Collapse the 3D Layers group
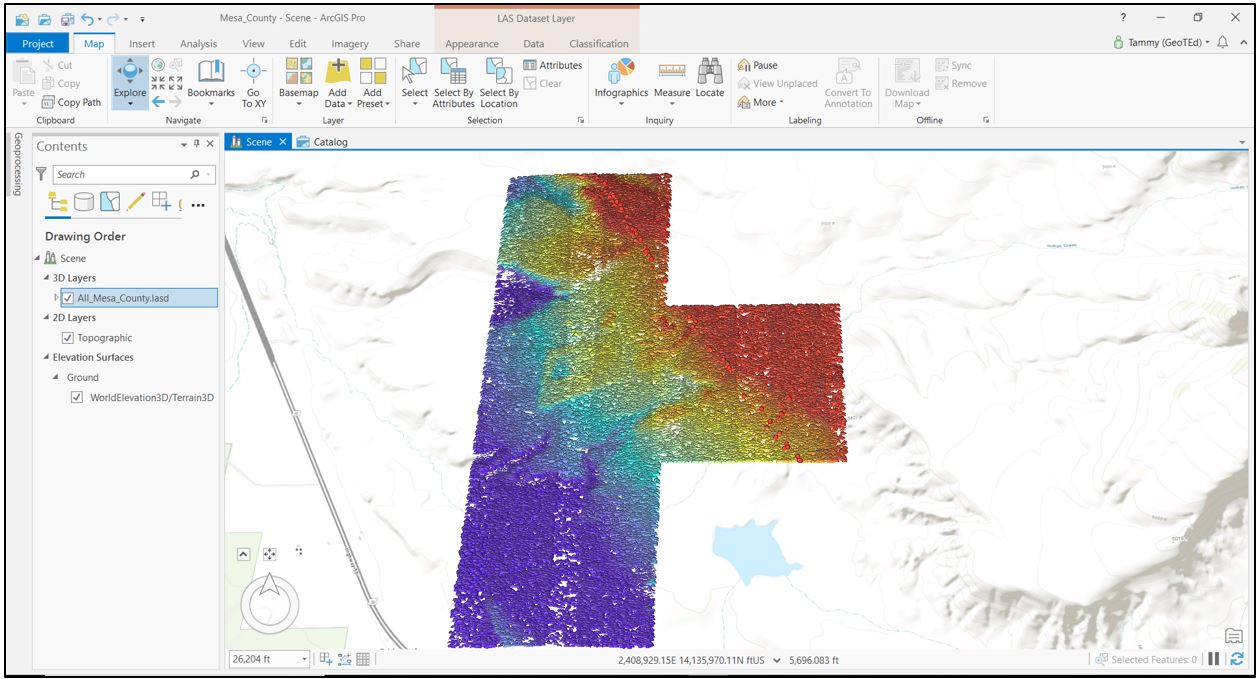Image resolution: width=1258 pixels, height=679 pixels. pyautogui.click(x=46, y=278)
